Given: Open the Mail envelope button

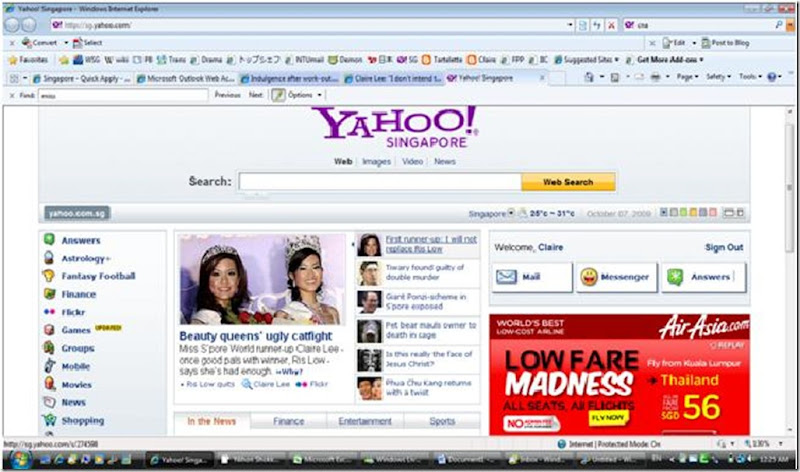Looking at the screenshot, I should (x=532, y=277).
